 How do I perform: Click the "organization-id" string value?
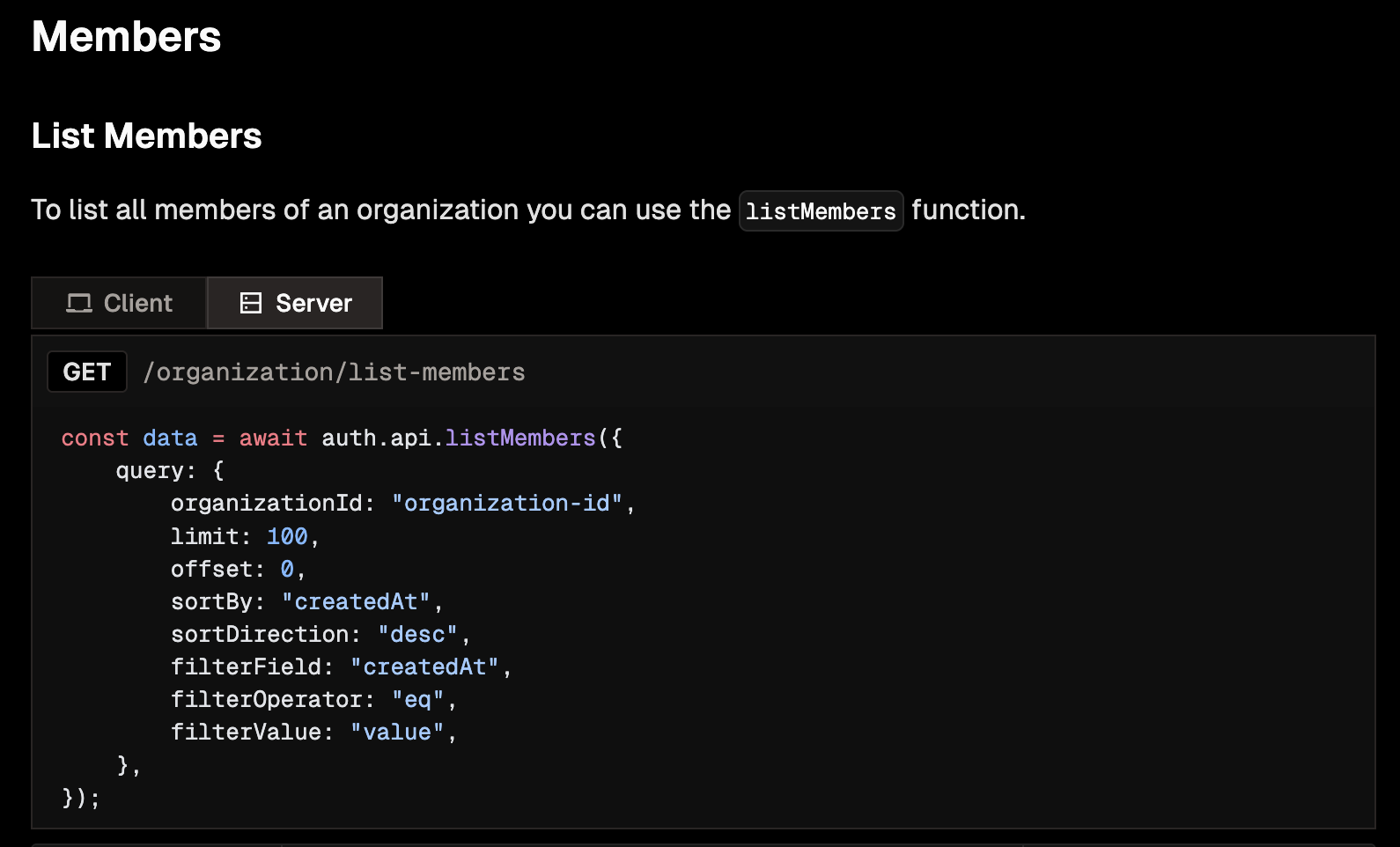(507, 504)
